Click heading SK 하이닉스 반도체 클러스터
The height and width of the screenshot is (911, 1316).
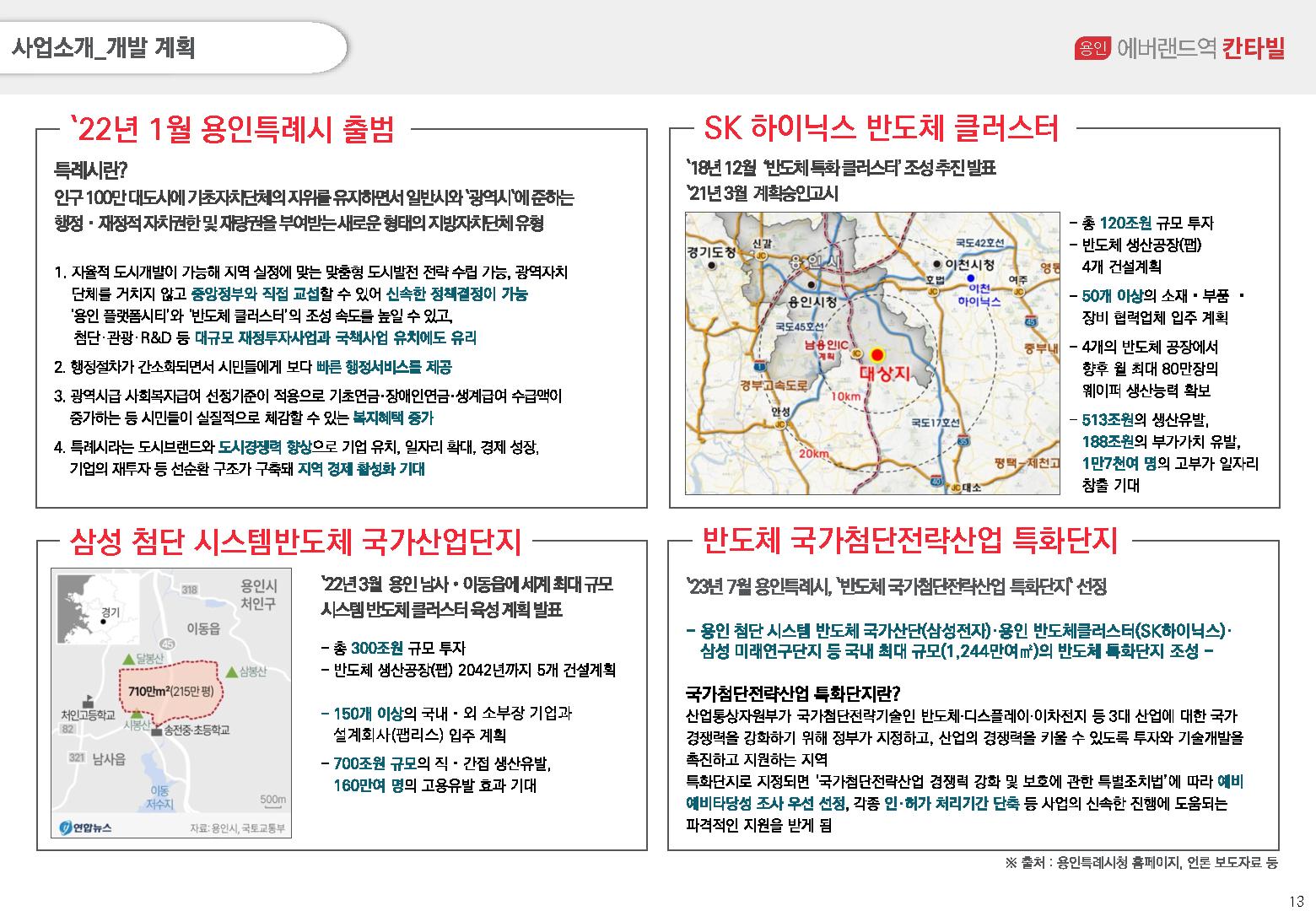tap(881, 129)
